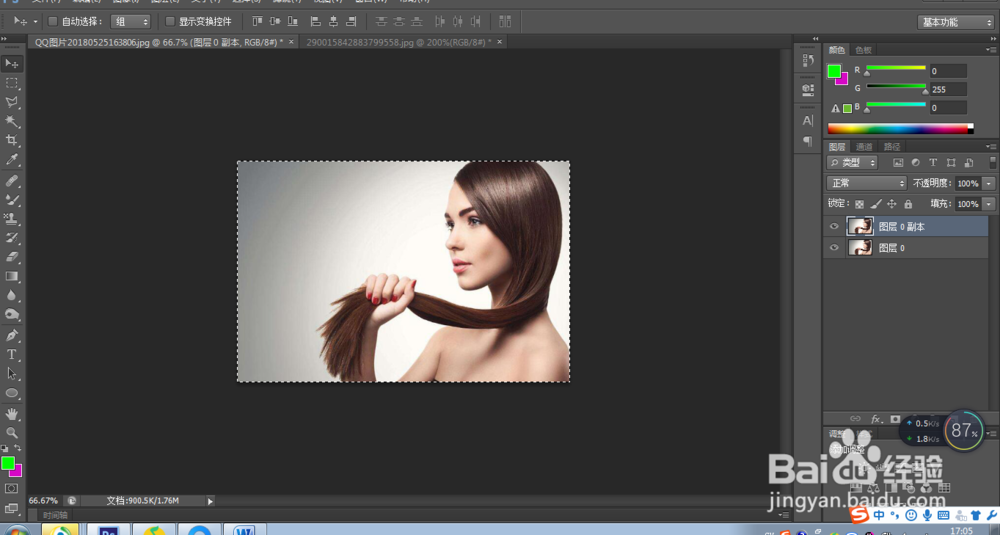Image resolution: width=1000 pixels, height=535 pixels.
Task: Switch to the 290015842883799558.jpg document tab
Action: [x=399, y=42]
